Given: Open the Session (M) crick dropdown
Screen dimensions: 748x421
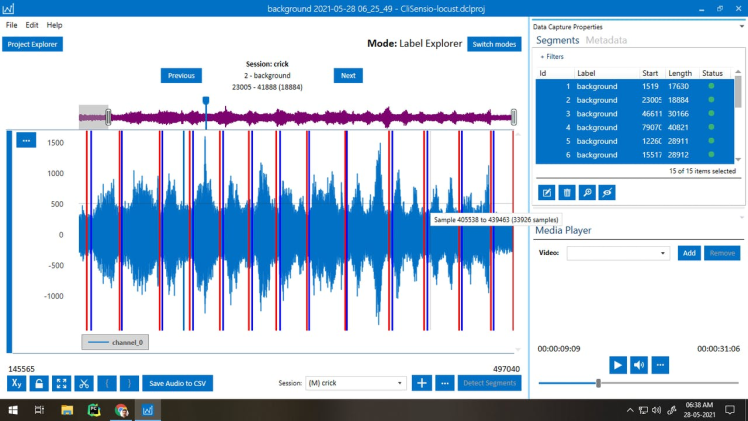Looking at the screenshot, I should click(356, 383).
